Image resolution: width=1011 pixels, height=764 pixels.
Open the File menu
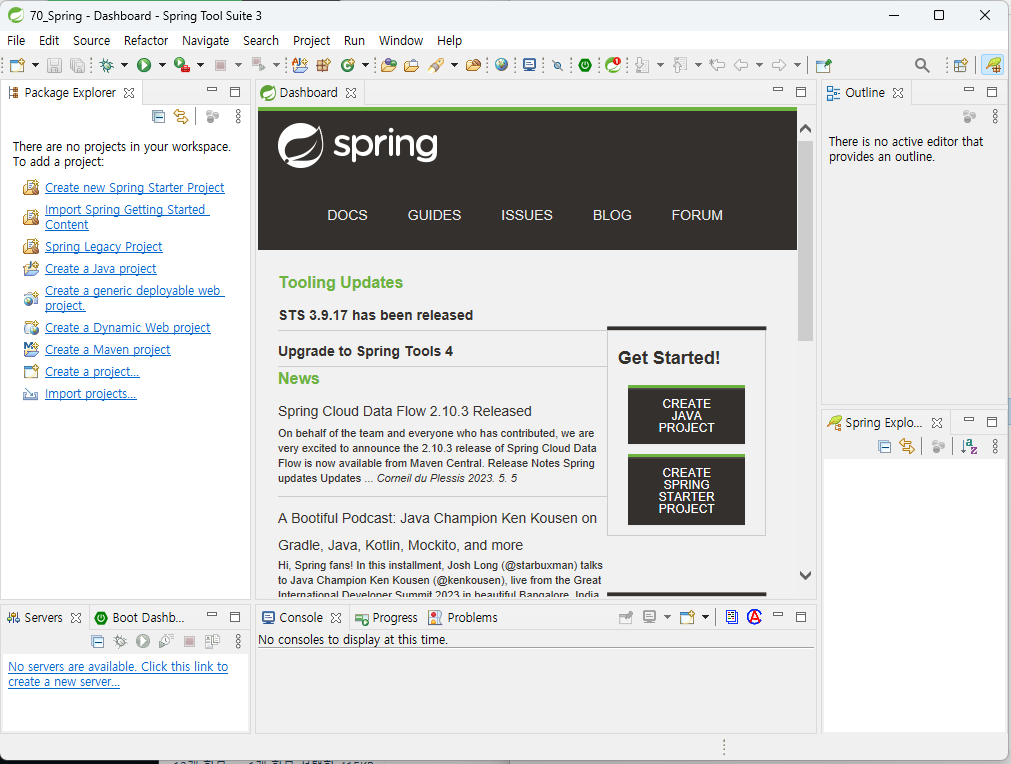click(x=16, y=41)
